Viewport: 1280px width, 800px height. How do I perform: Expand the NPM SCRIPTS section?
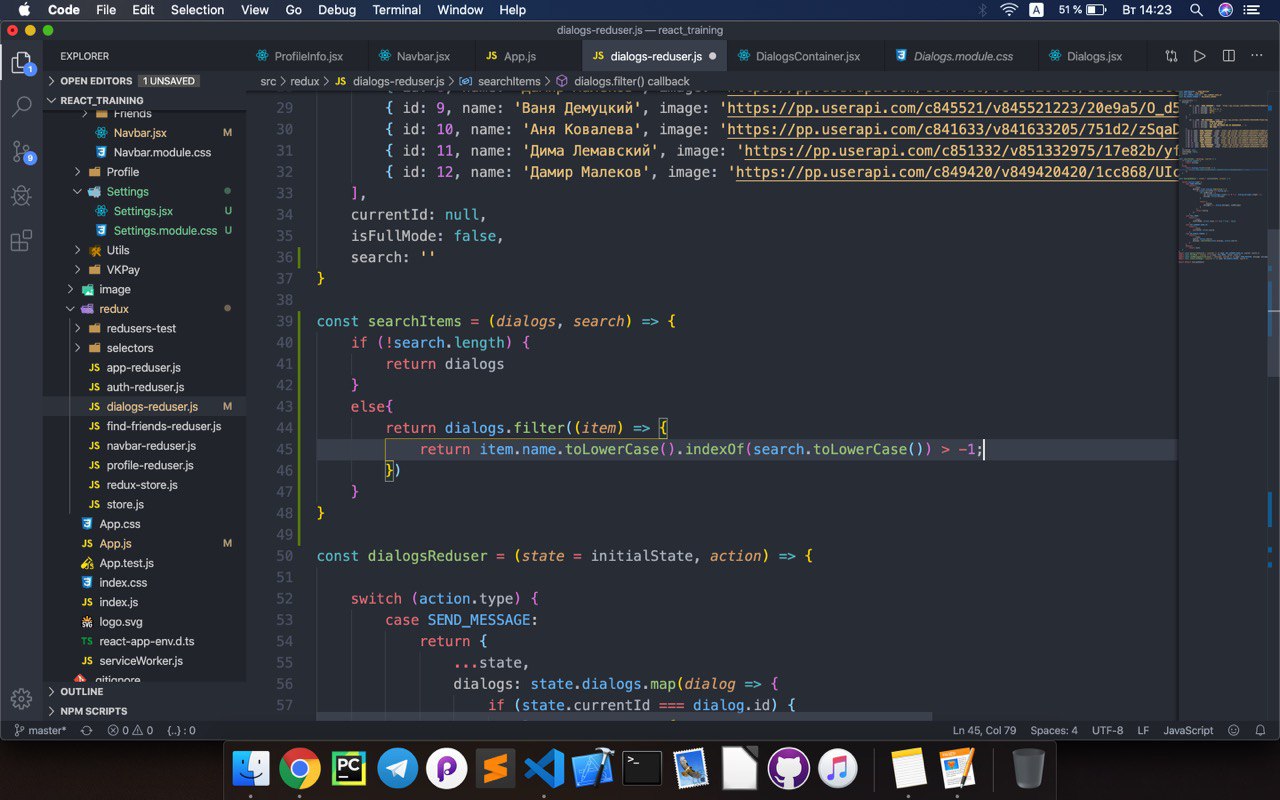tap(93, 711)
